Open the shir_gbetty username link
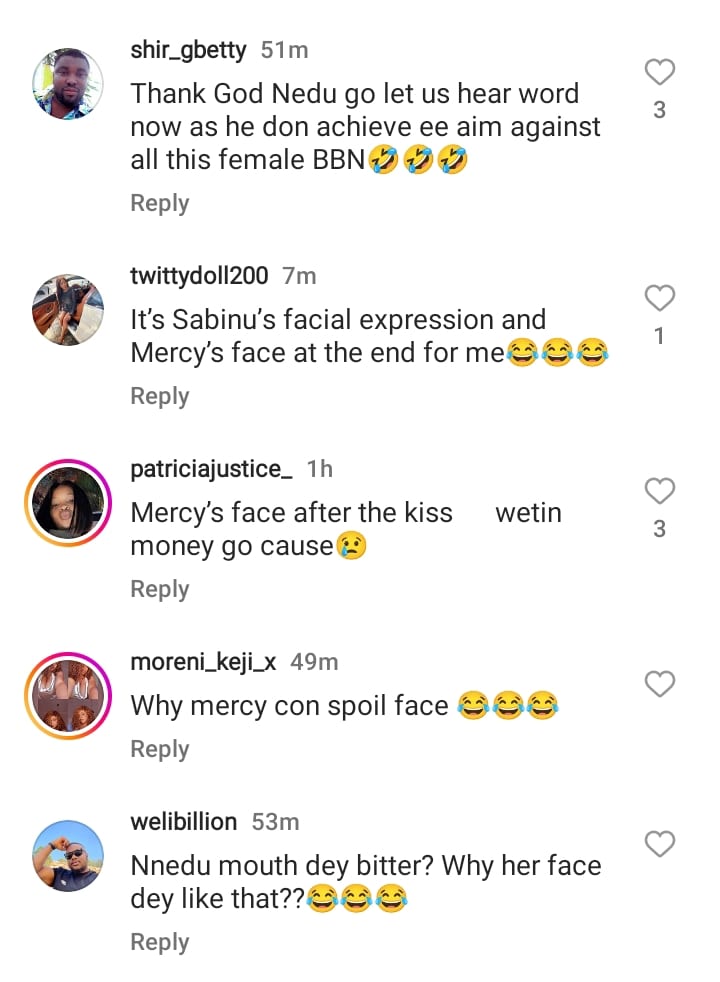 (188, 49)
